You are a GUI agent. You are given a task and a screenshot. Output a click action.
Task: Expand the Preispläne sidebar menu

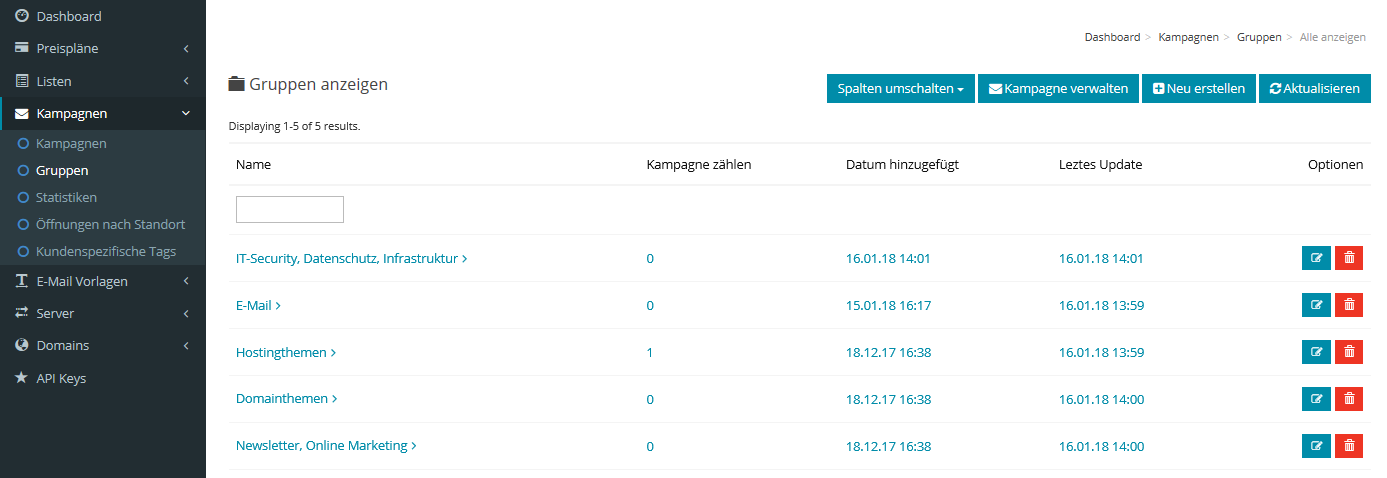102,49
